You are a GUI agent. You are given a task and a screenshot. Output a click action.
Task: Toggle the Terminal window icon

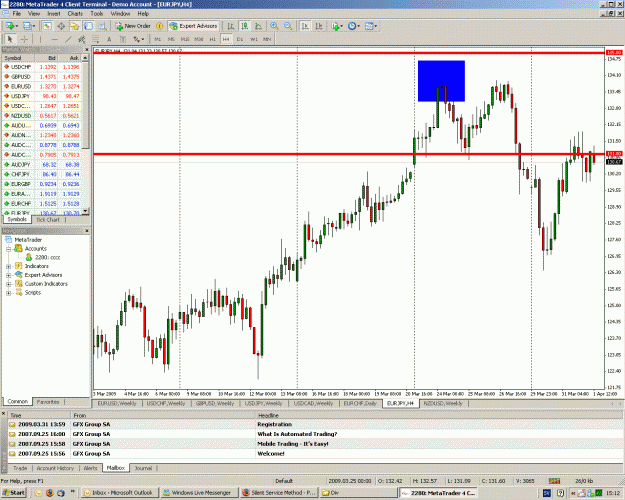[88, 26]
